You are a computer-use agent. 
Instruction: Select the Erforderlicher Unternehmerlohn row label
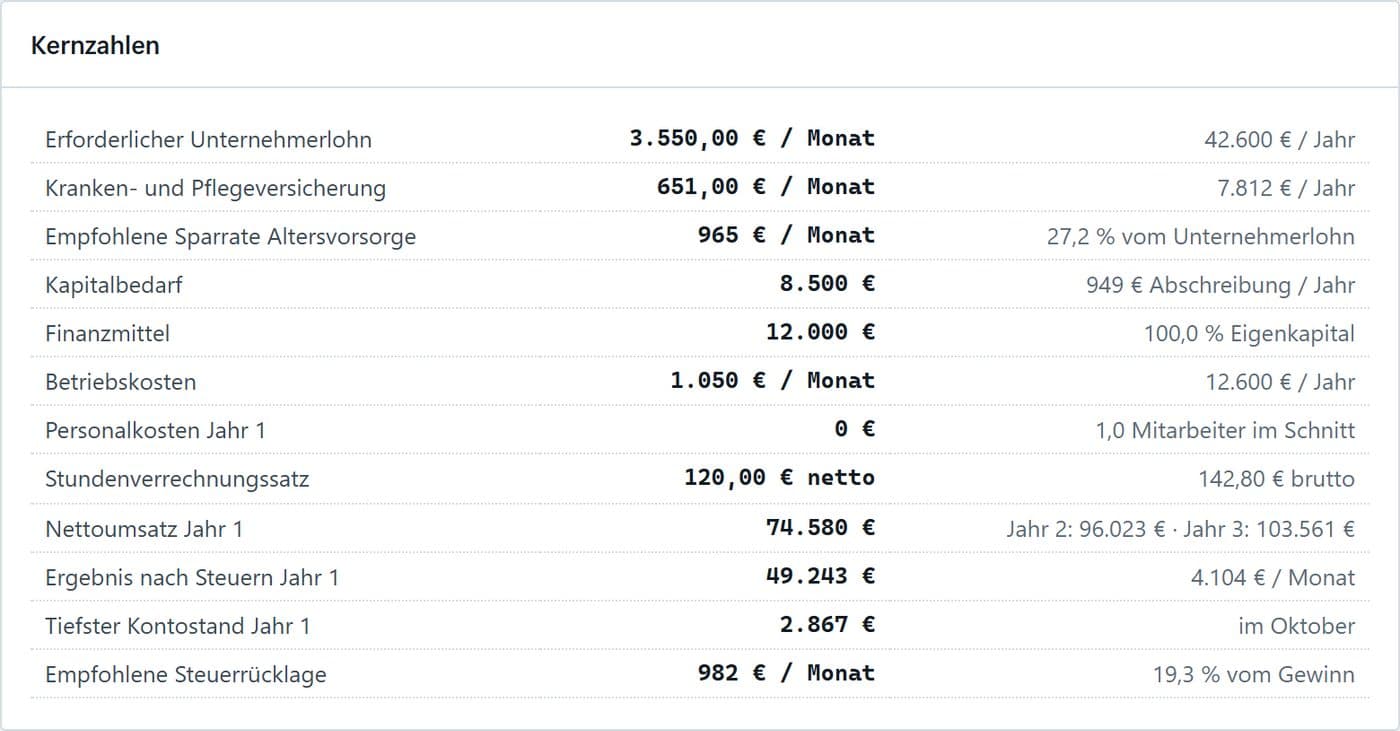(x=208, y=139)
